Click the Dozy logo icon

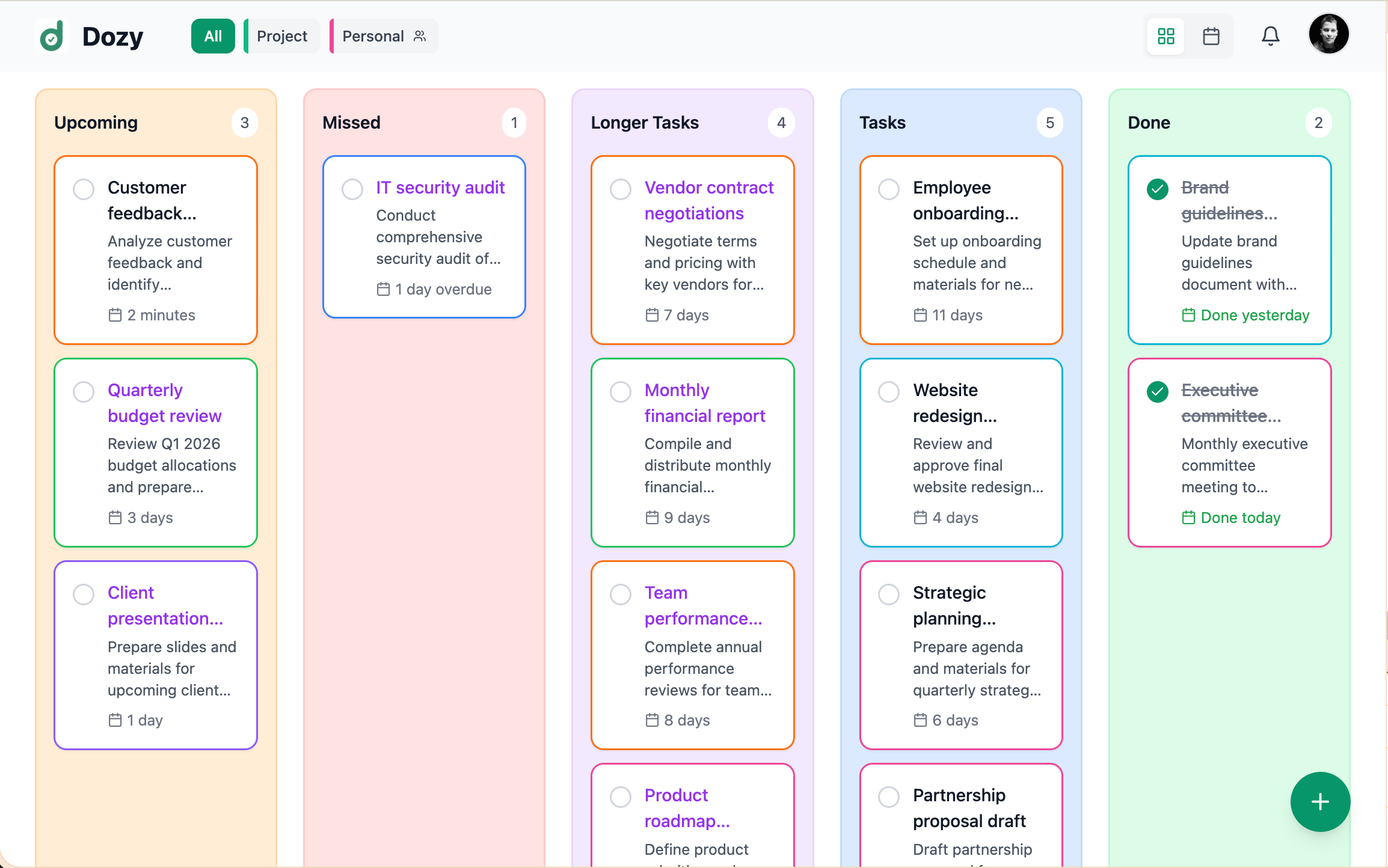52,36
